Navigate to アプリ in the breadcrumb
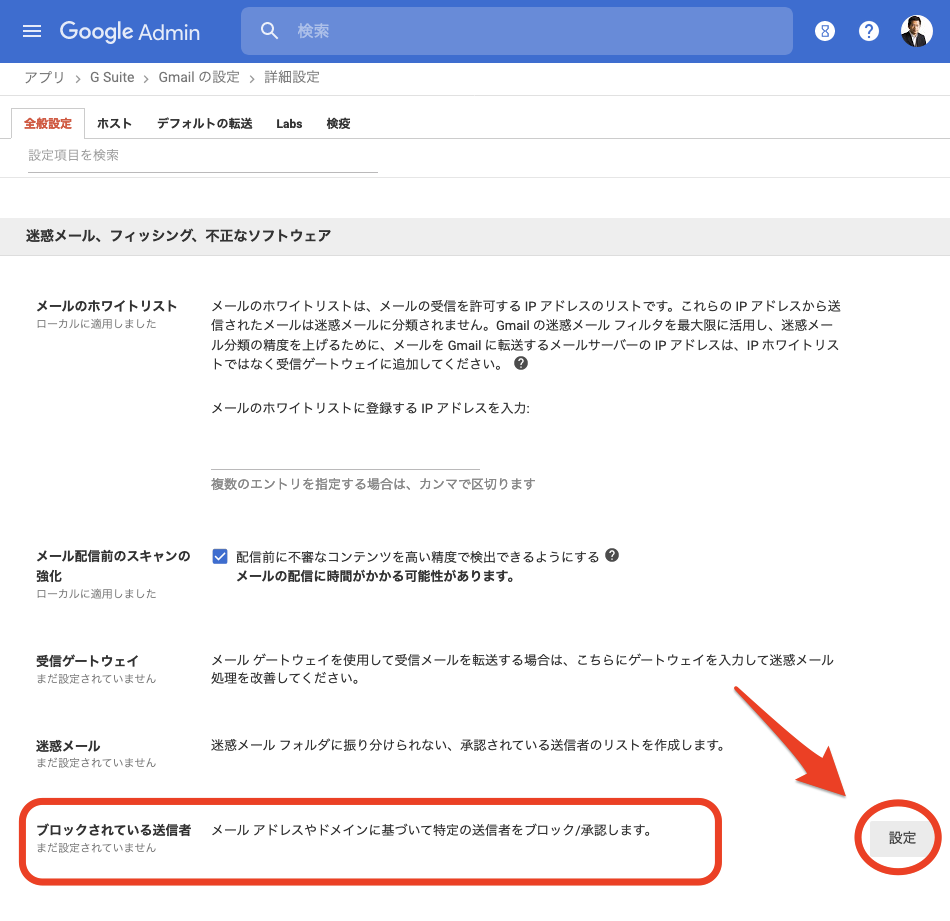Screen dimensions: 950x921 click(45, 77)
